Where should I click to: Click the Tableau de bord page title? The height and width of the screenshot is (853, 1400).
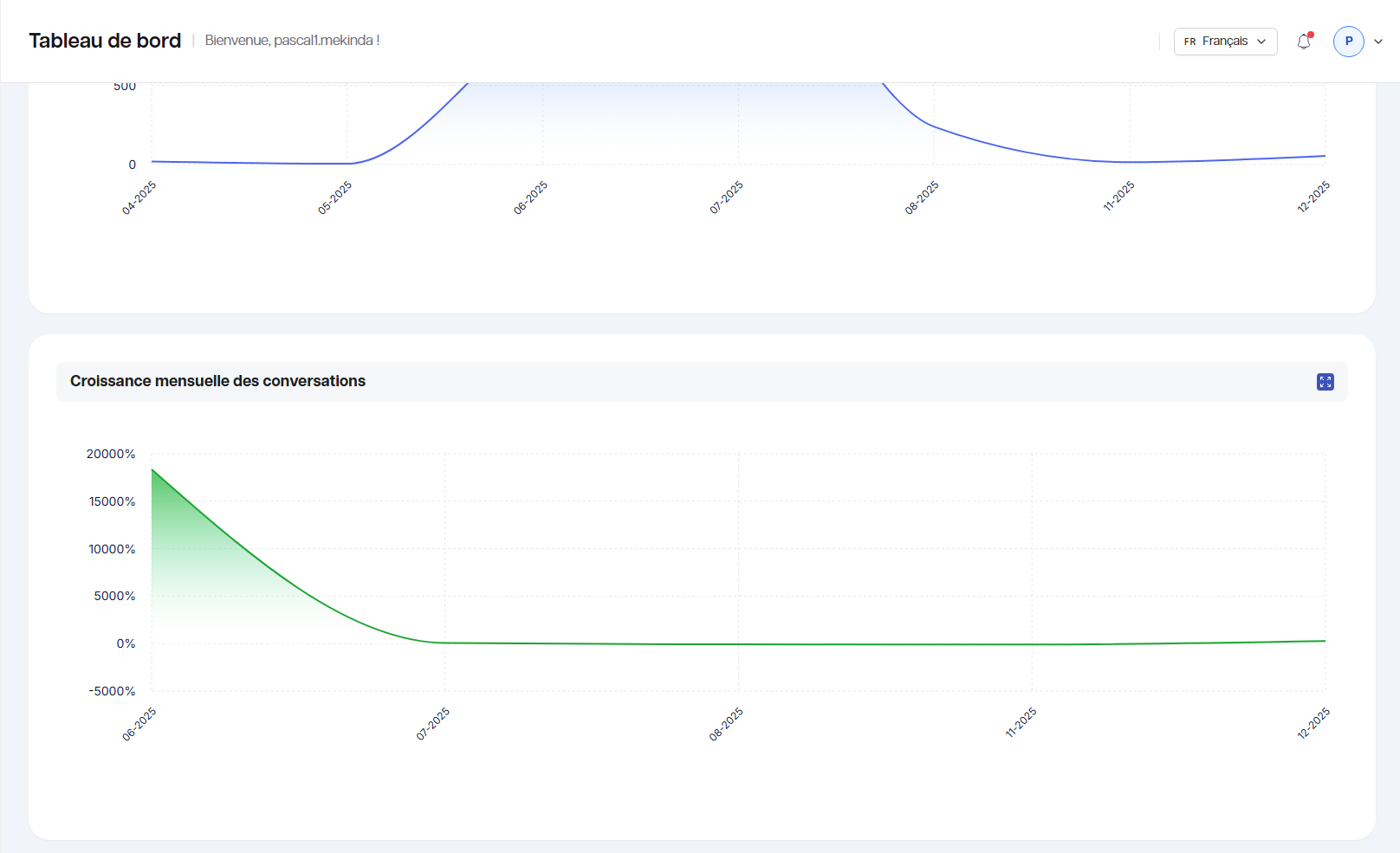coord(105,41)
